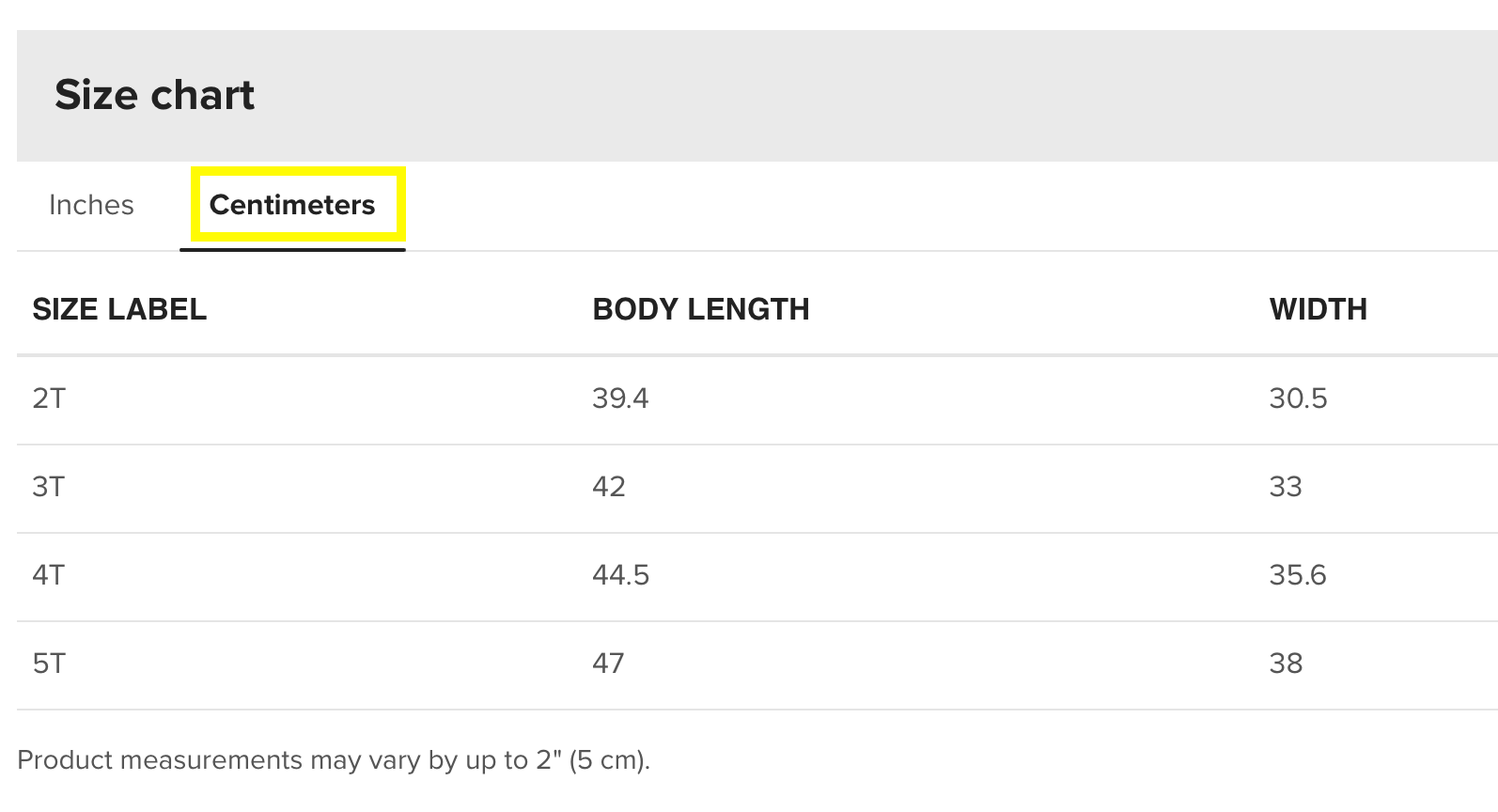Screen dimensions: 1498x812
Task: Select the 2T size label cell
Action: tap(49, 398)
